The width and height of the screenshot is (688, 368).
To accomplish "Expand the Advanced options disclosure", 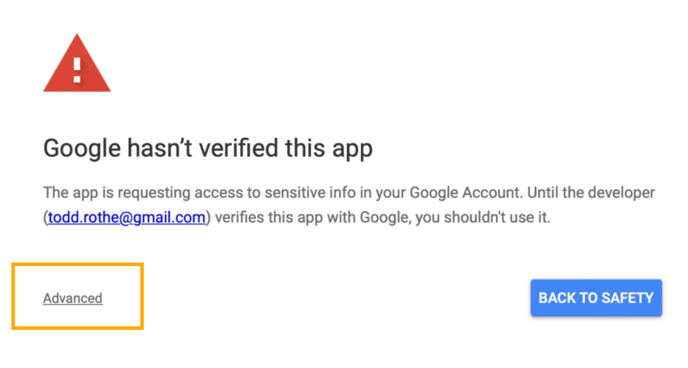I will click(73, 298).
